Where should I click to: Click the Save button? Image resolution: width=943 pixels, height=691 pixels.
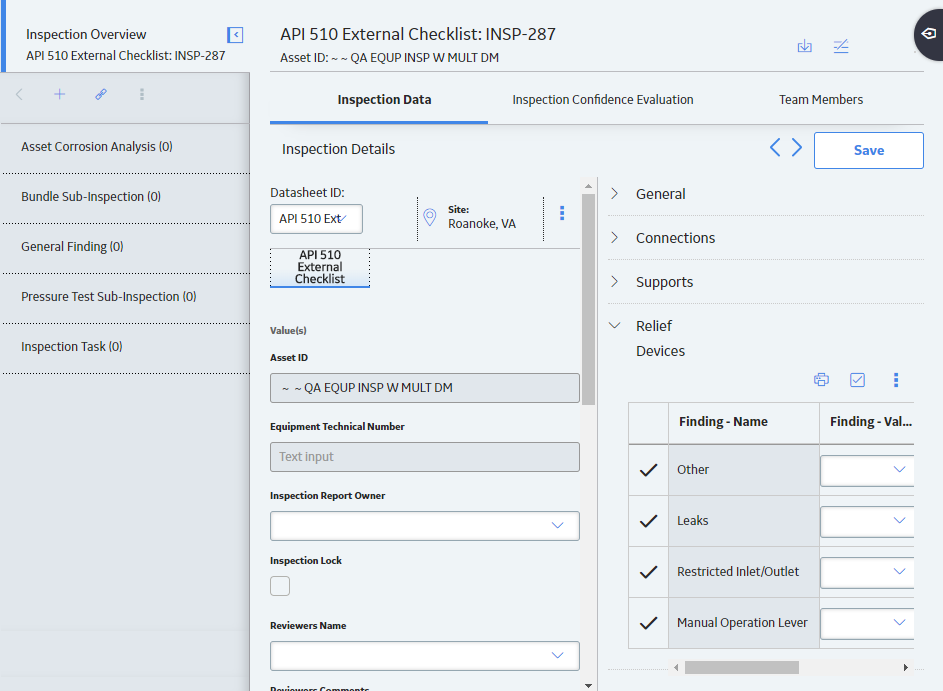(868, 150)
